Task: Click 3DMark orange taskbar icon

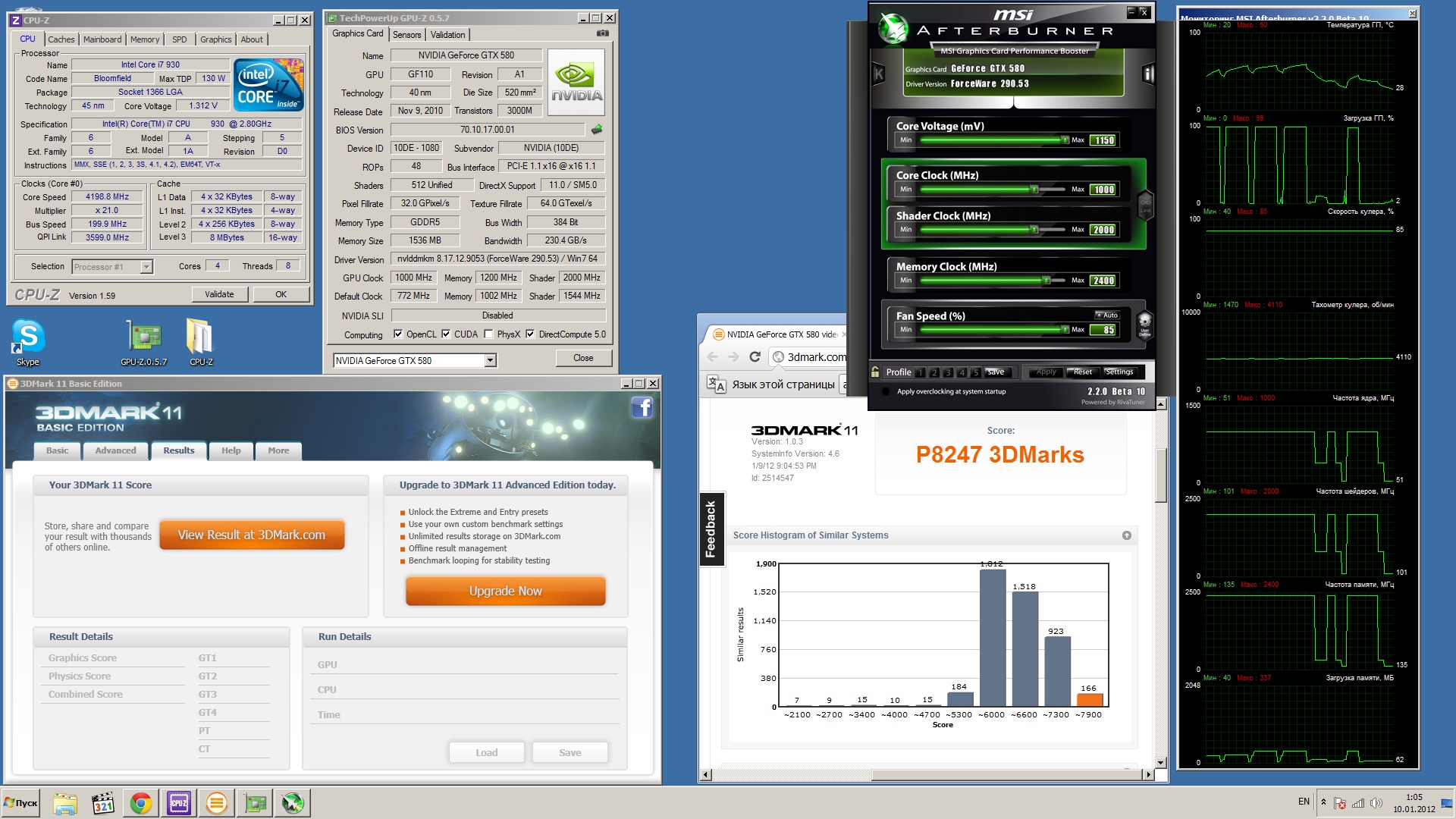Action: (x=217, y=803)
